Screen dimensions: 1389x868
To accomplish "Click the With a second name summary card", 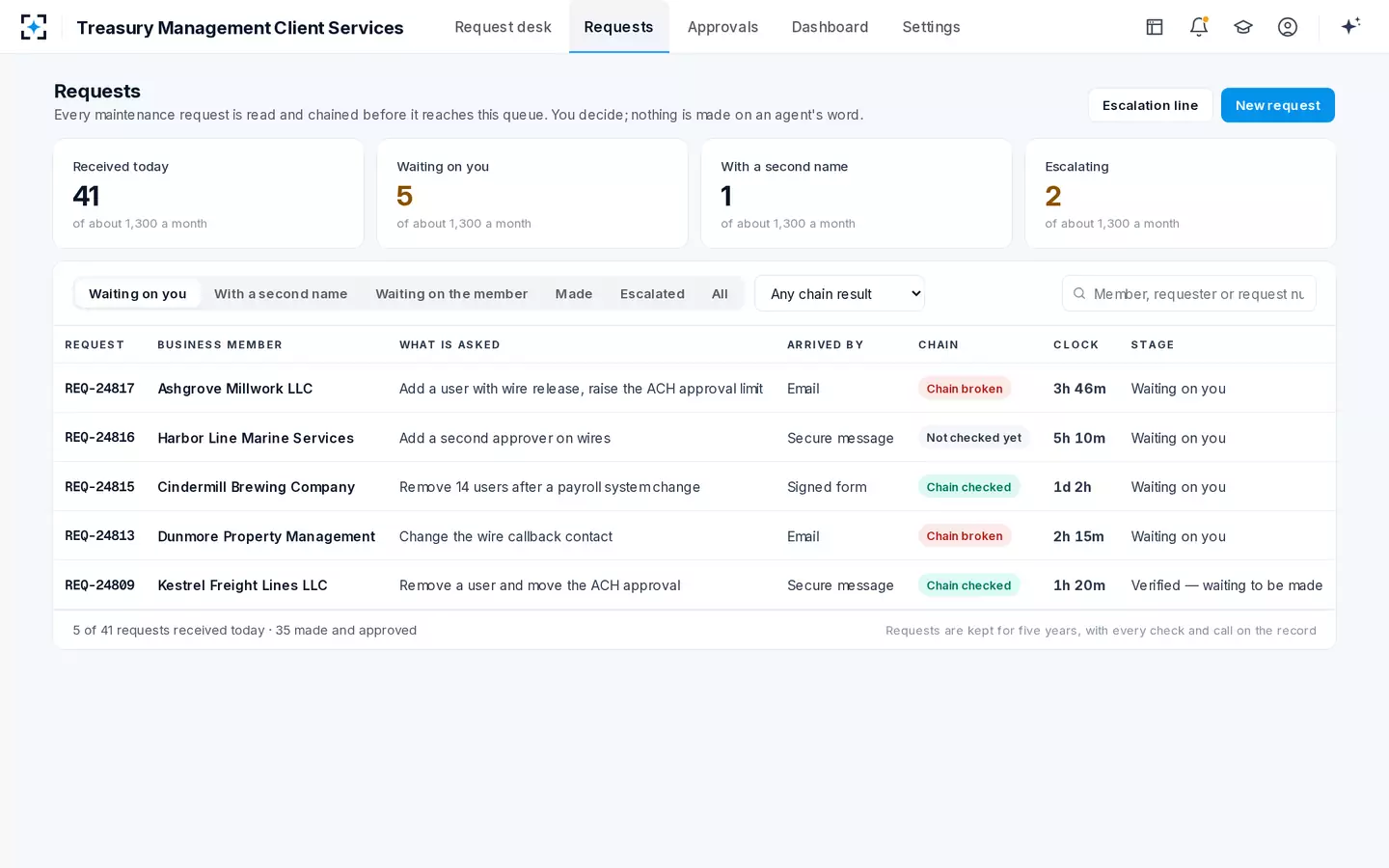I will tap(857, 194).
